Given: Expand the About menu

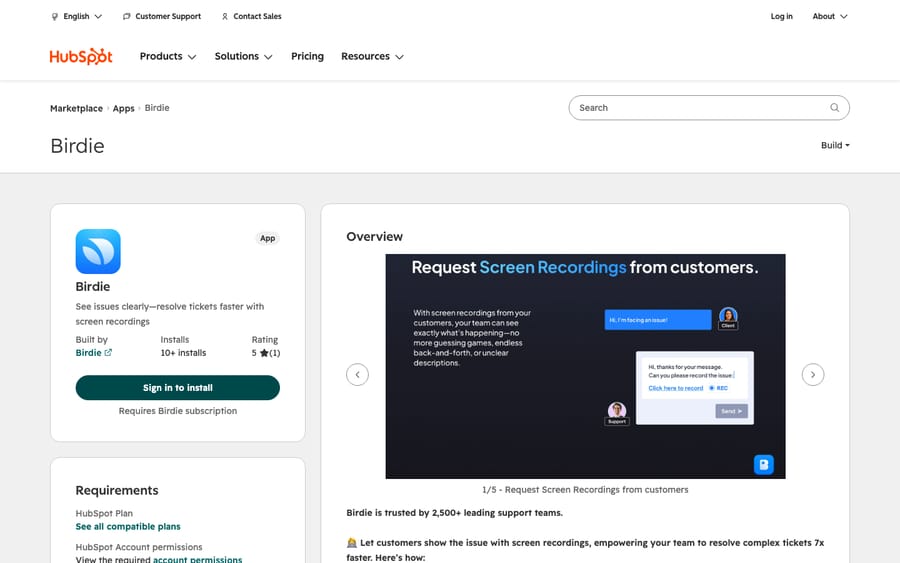Looking at the screenshot, I should [x=829, y=16].
